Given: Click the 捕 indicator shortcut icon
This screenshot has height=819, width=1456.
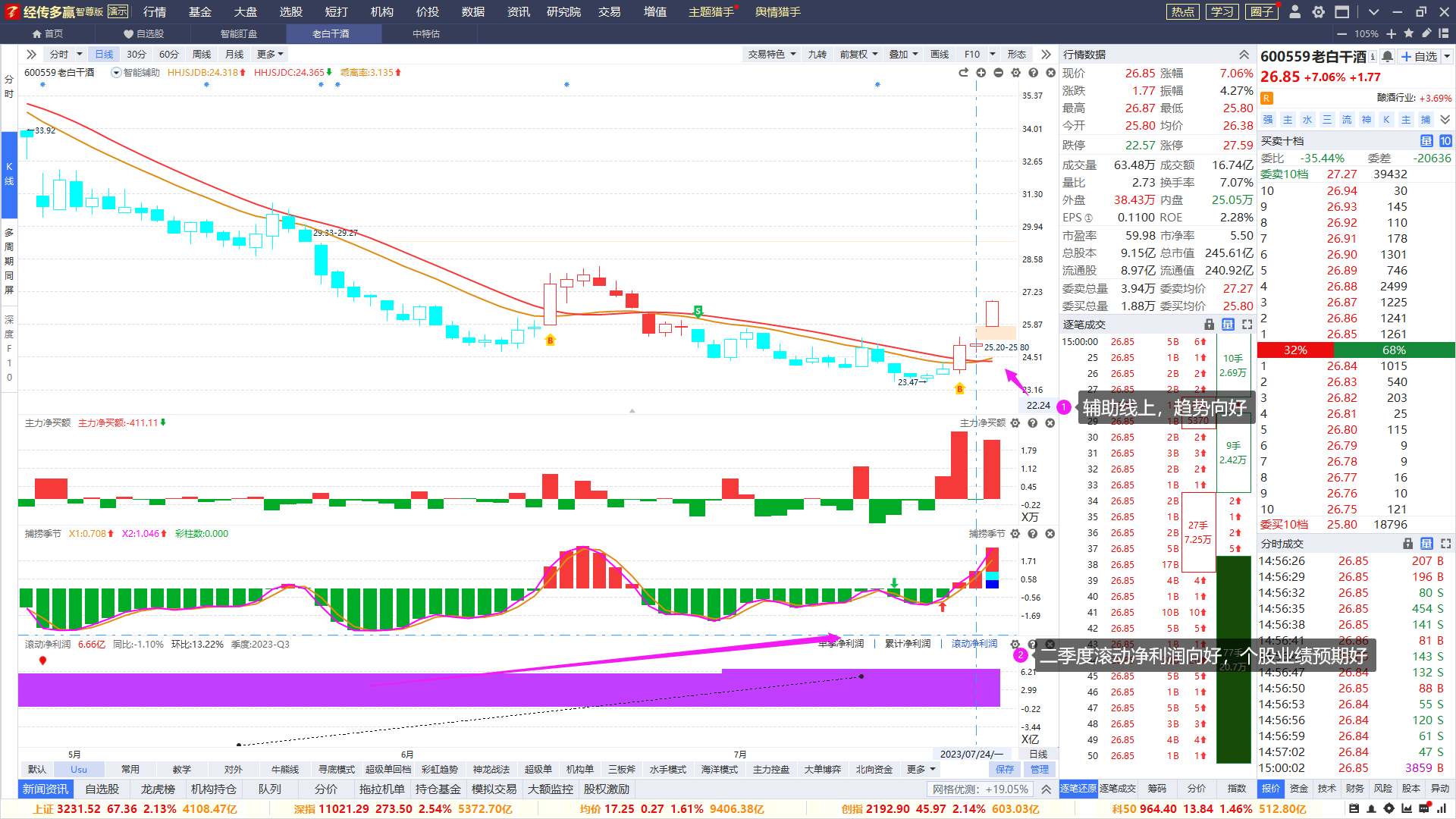Looking at the screenshot, I should 1426,120.
